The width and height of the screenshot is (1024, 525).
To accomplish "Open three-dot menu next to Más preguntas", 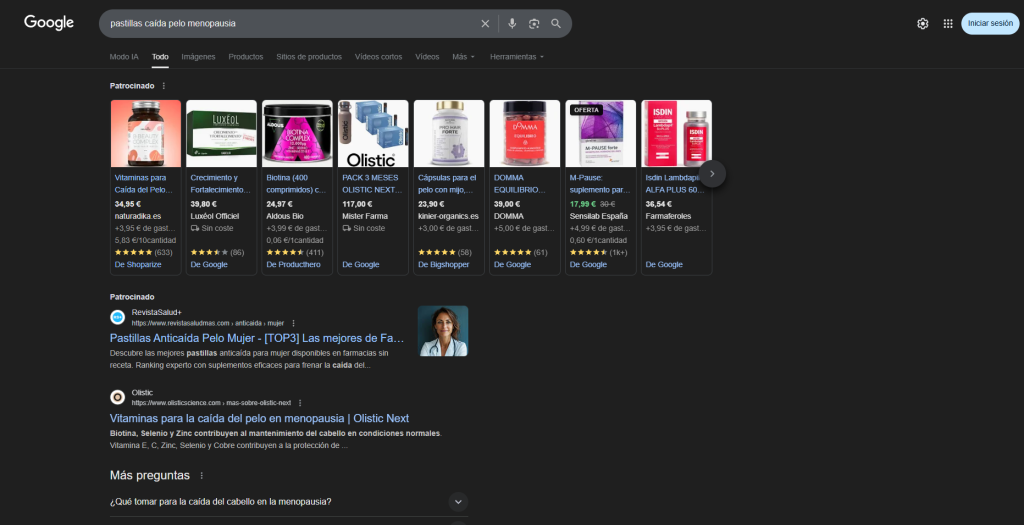I will (201, 476).
